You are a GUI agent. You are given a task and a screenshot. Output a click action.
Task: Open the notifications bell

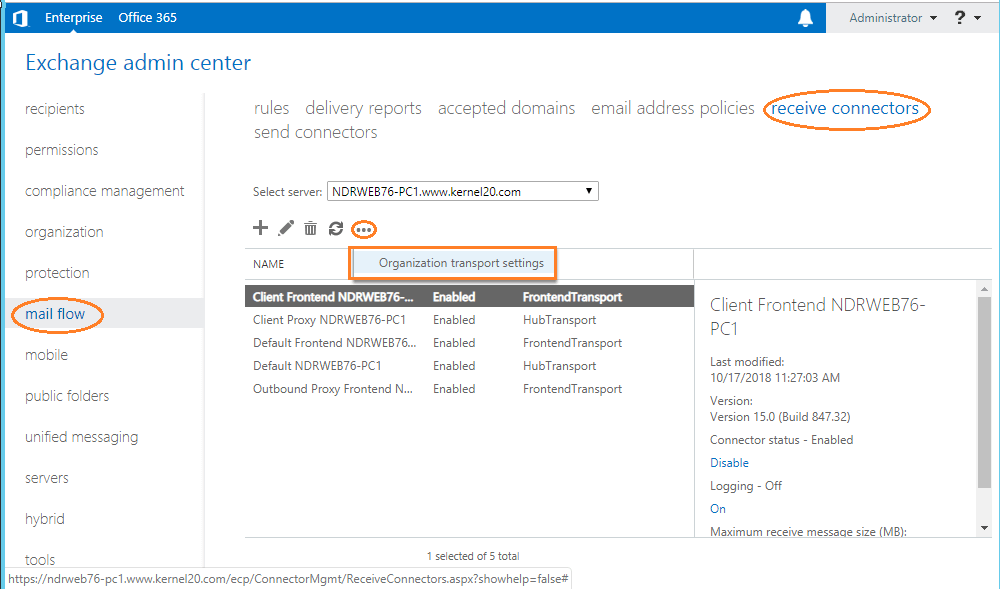point(805,18)
